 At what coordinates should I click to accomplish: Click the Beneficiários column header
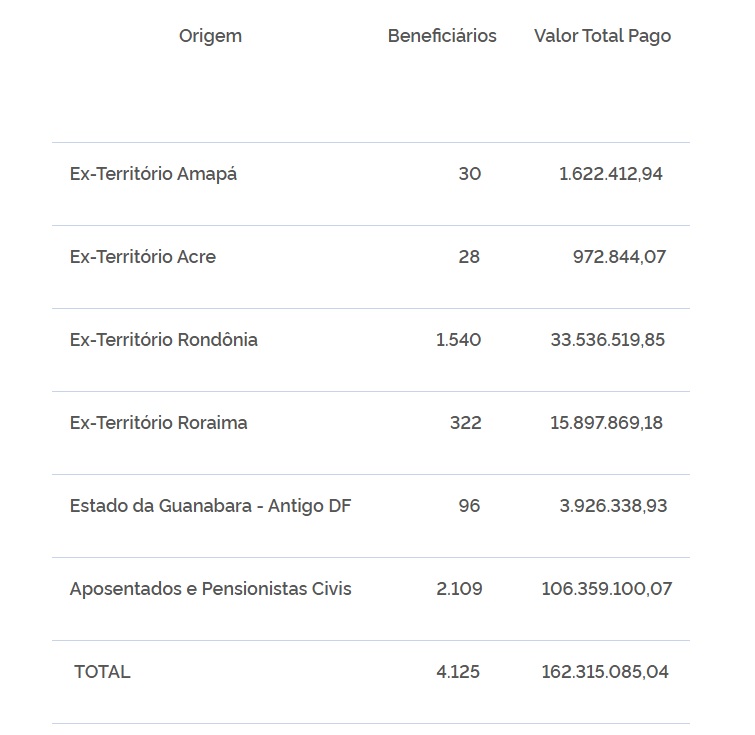(442, 36)
